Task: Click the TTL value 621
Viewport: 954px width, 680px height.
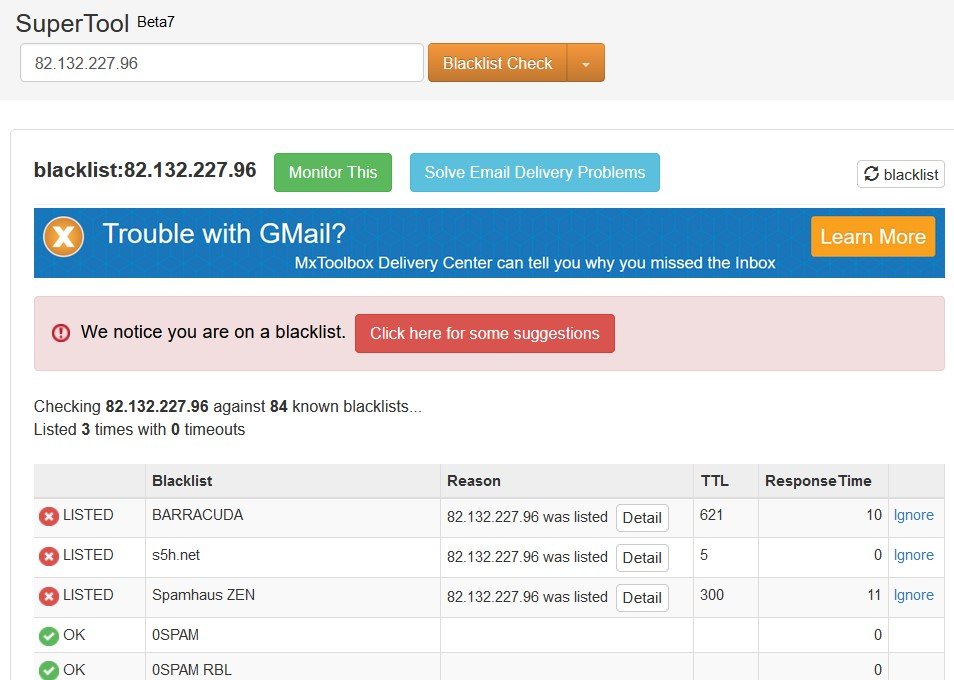Action: pos(711,515)
